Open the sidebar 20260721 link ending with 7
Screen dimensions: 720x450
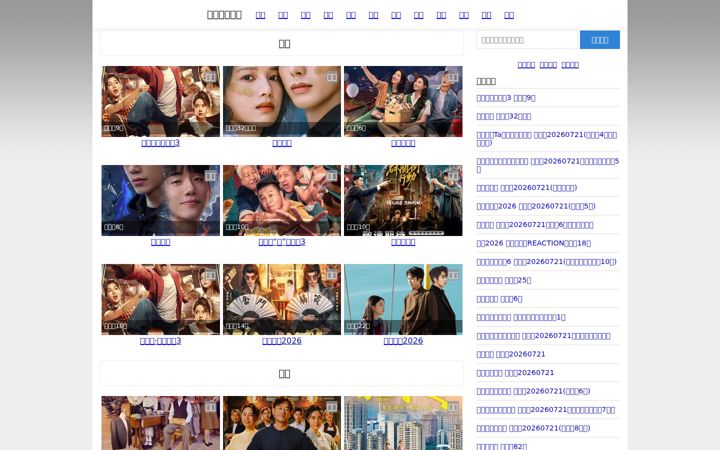pyautogui.click(x=546, y=410)
